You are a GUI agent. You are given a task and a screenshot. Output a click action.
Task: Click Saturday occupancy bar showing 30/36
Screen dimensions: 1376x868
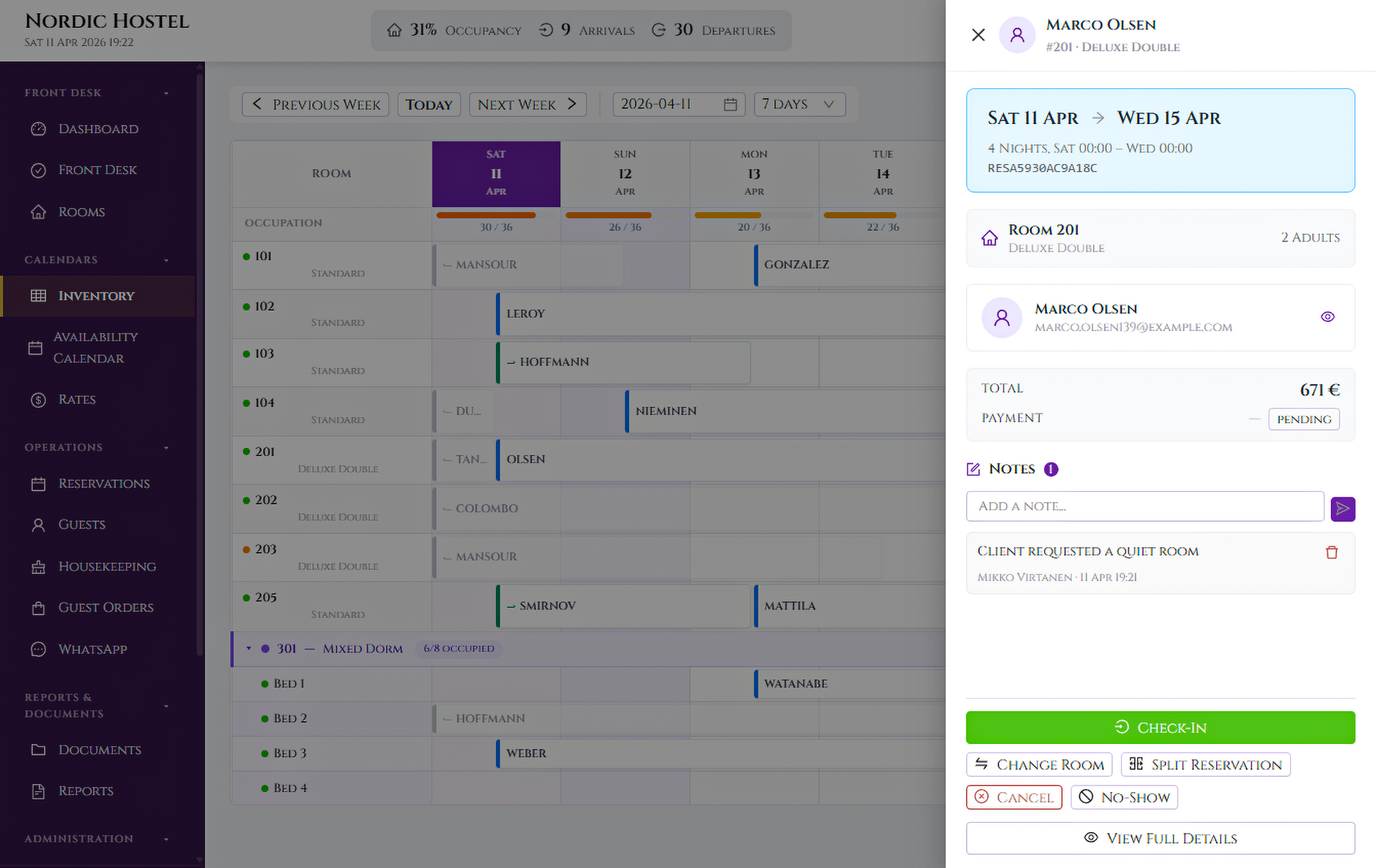pyautogui.click(x=486, y=215)
